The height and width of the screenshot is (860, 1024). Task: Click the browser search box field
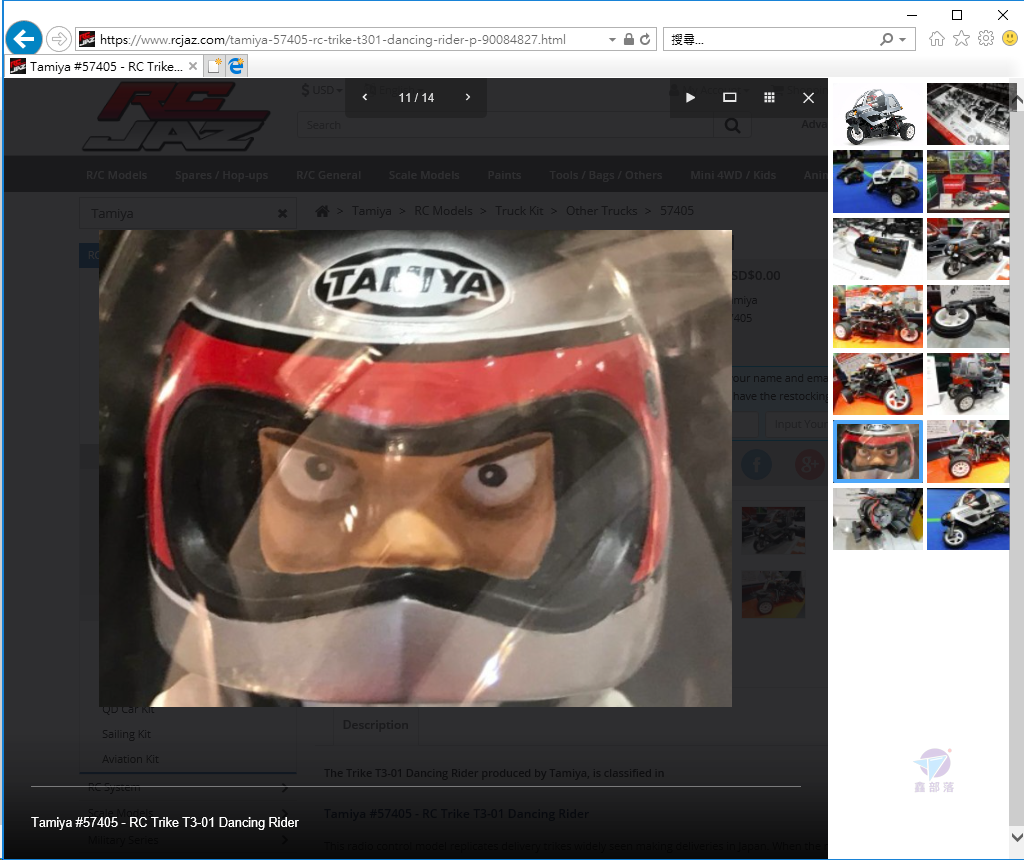[771, 40]
